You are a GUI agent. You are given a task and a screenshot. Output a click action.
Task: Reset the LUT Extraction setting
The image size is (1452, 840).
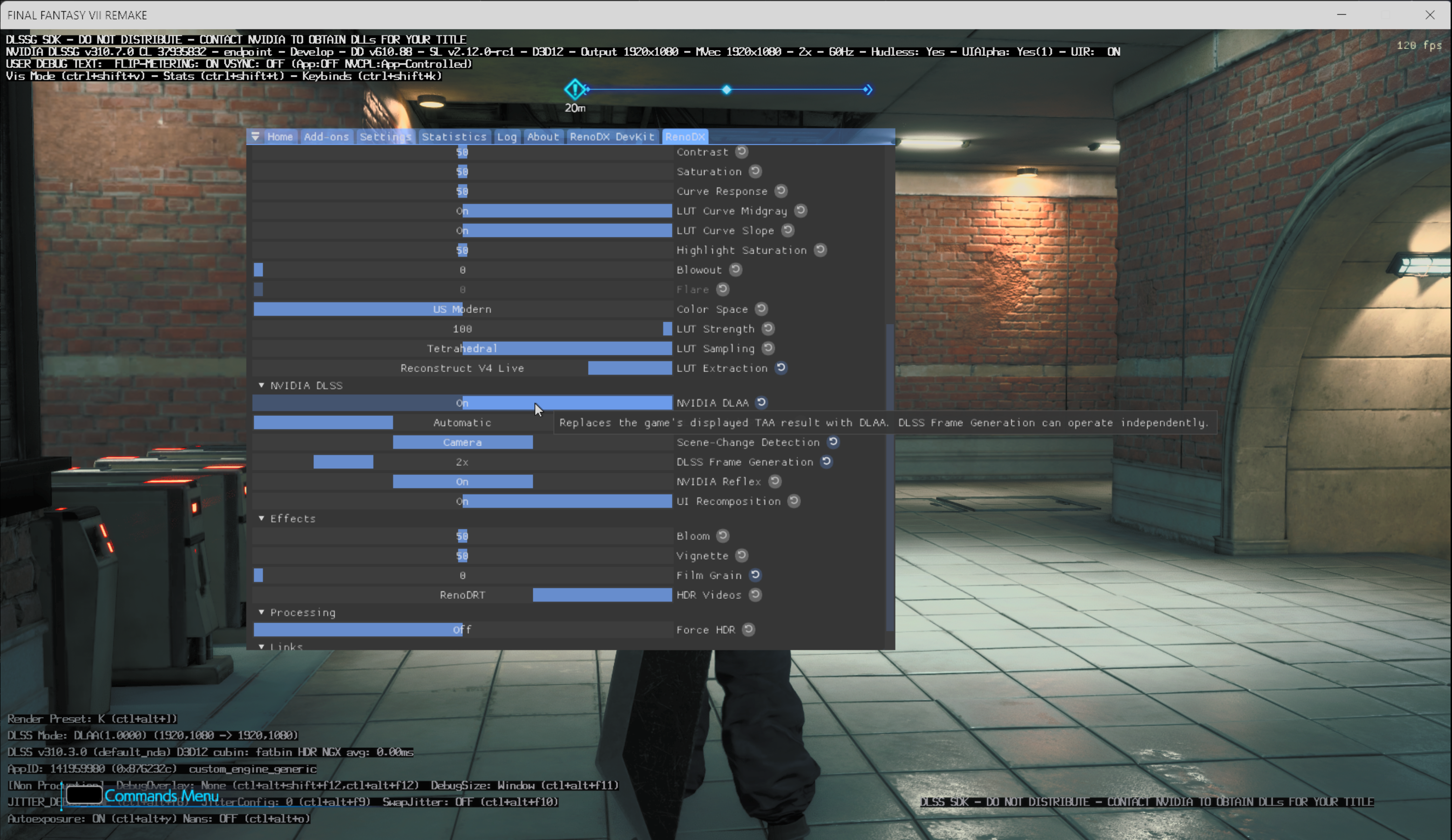point(781,367)
